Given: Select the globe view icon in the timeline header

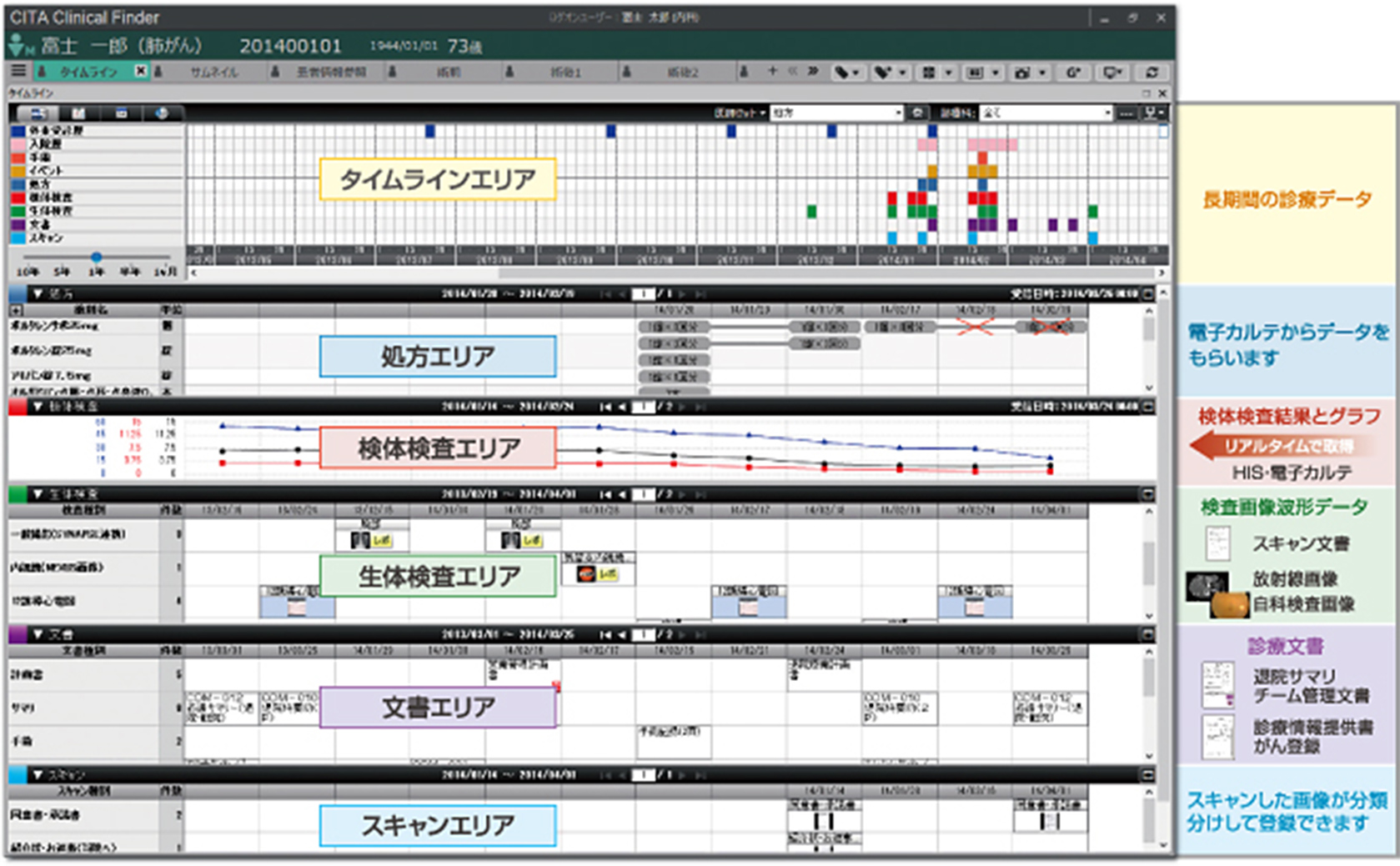Looking at the screenshot, I should pos(163,113).
